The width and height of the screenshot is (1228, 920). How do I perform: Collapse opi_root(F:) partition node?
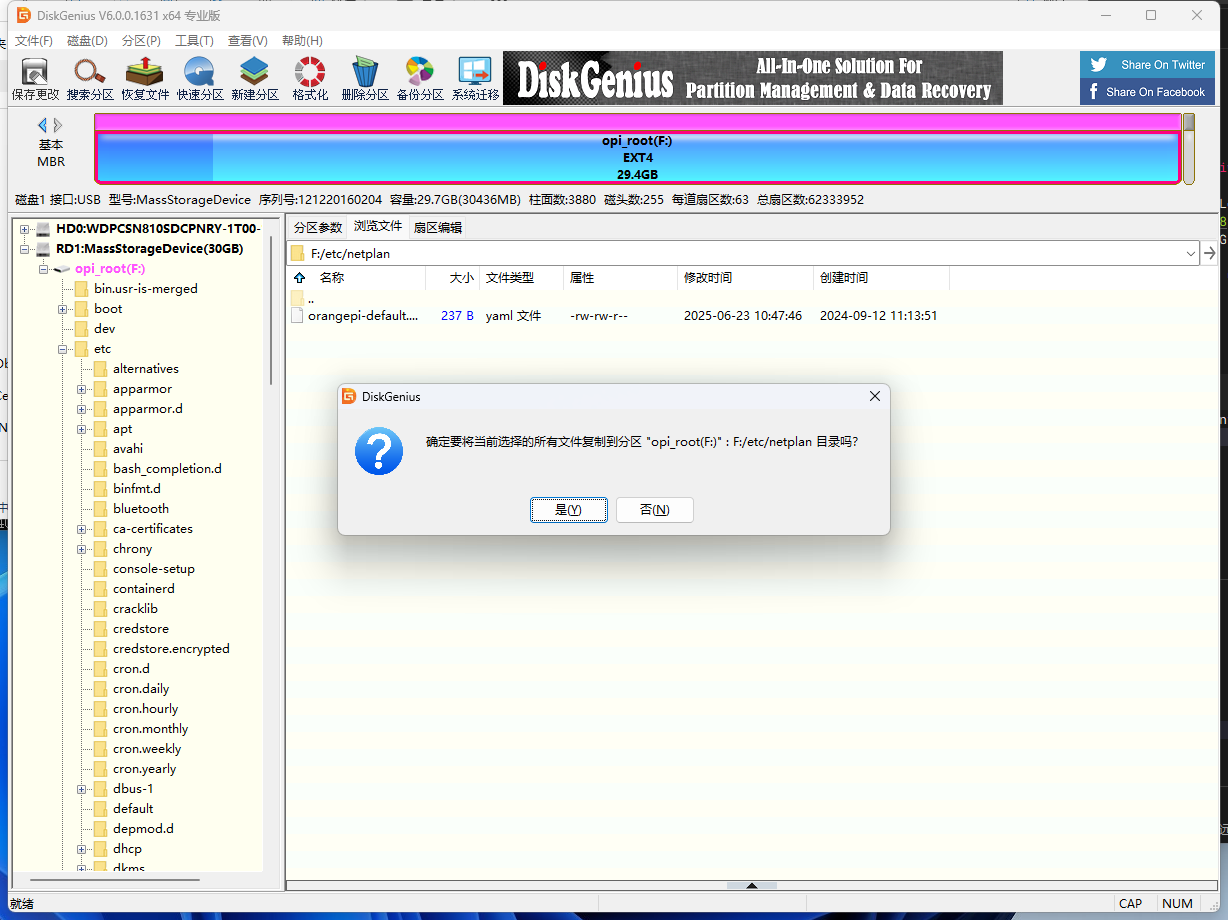pos(43,269)
